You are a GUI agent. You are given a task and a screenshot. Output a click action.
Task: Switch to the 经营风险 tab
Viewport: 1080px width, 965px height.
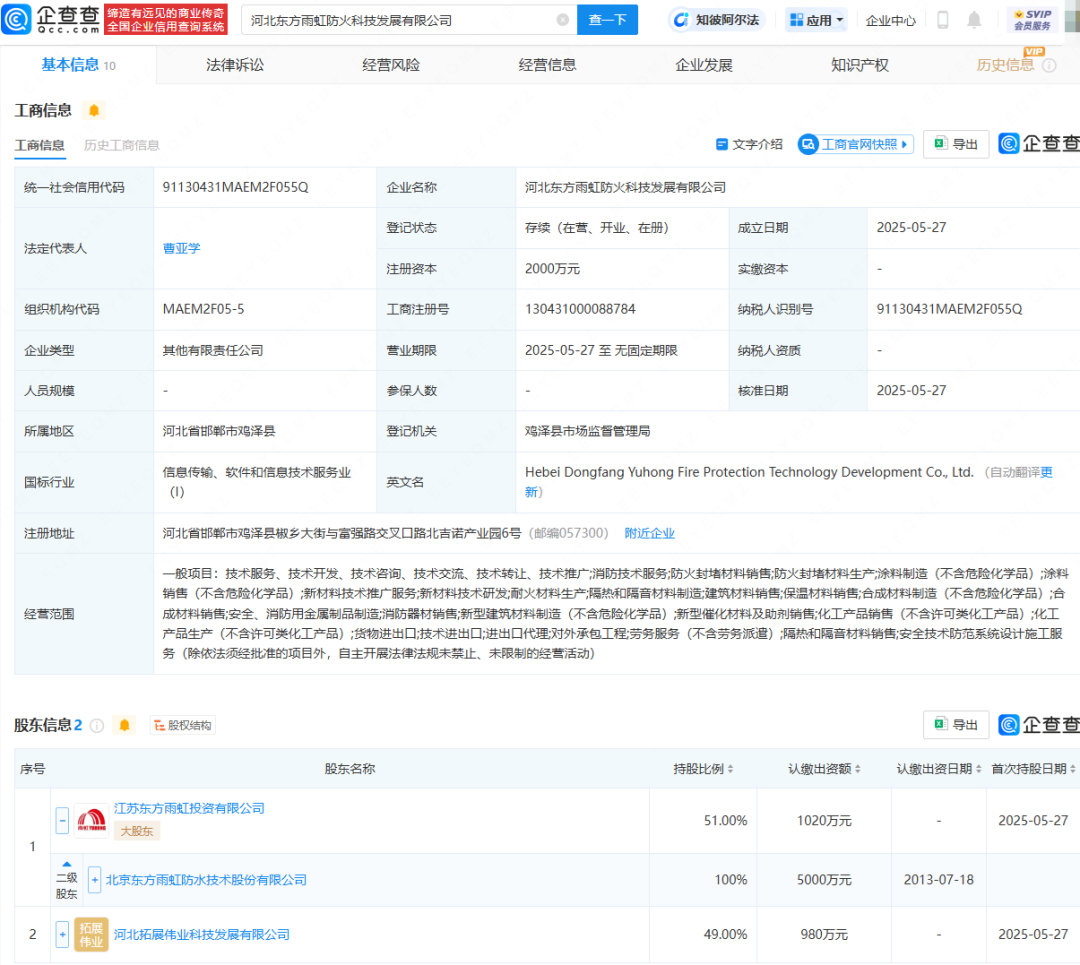pos(391,65)
